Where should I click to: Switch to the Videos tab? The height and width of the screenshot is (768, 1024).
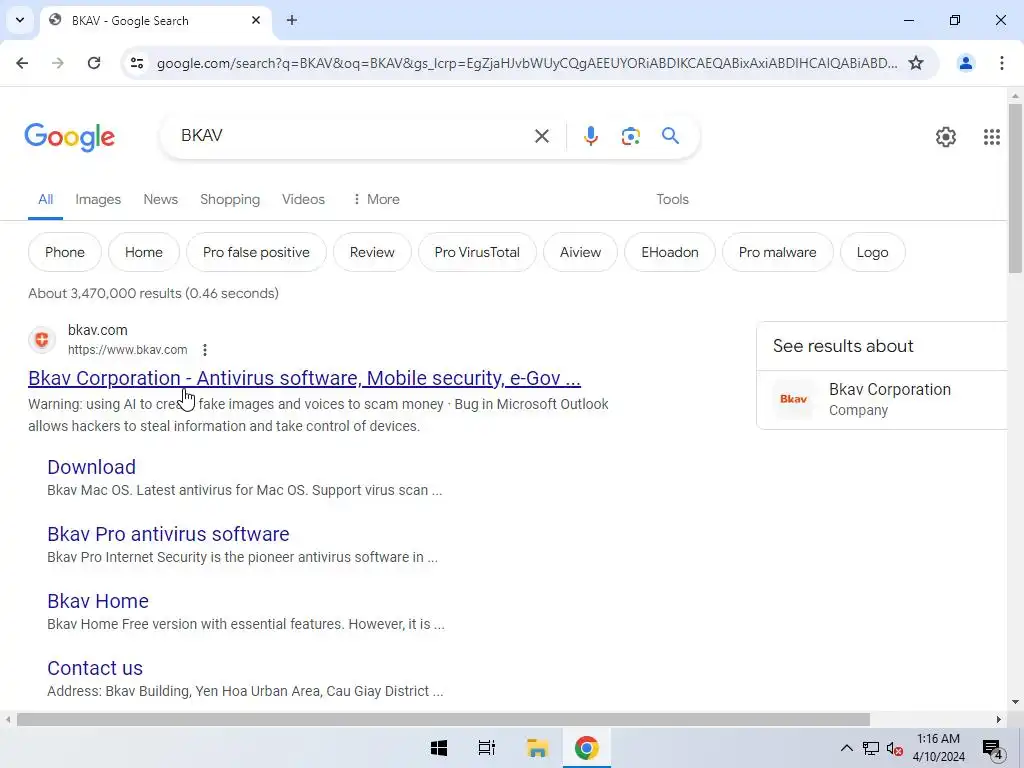303,199
